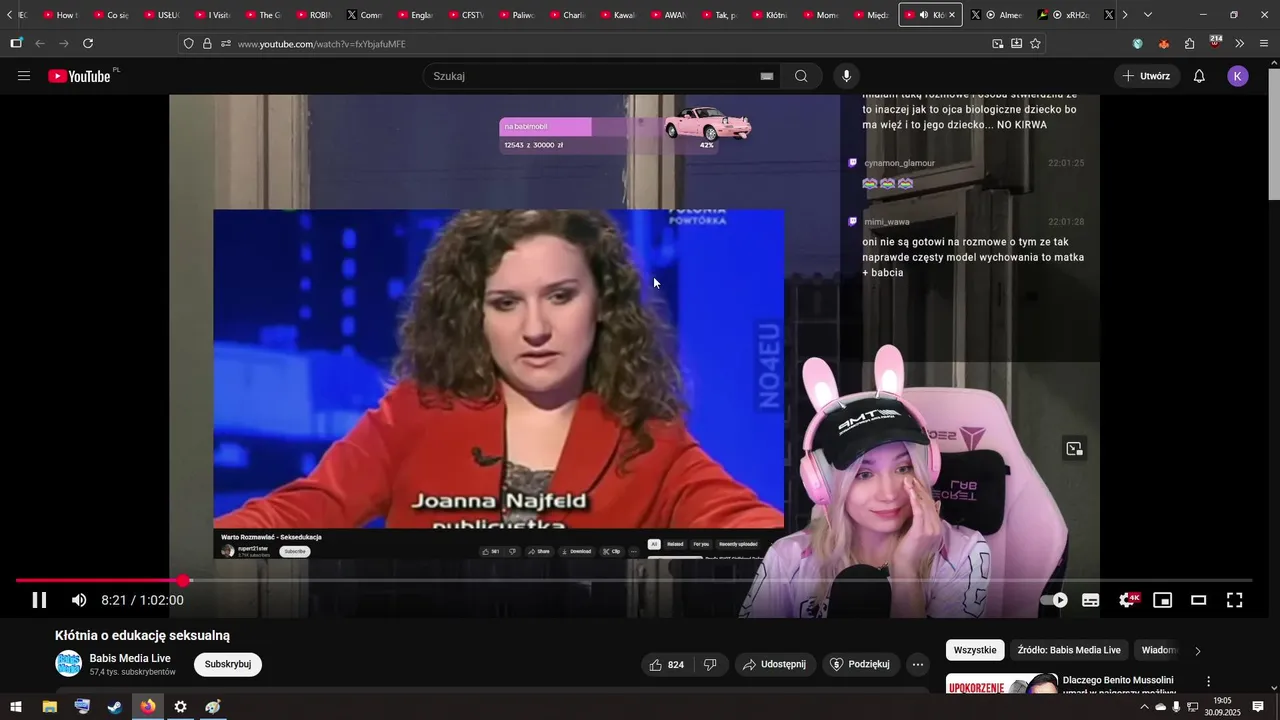
Task: Open the browser application hamburger menu
Action: tap(1264, 43)
